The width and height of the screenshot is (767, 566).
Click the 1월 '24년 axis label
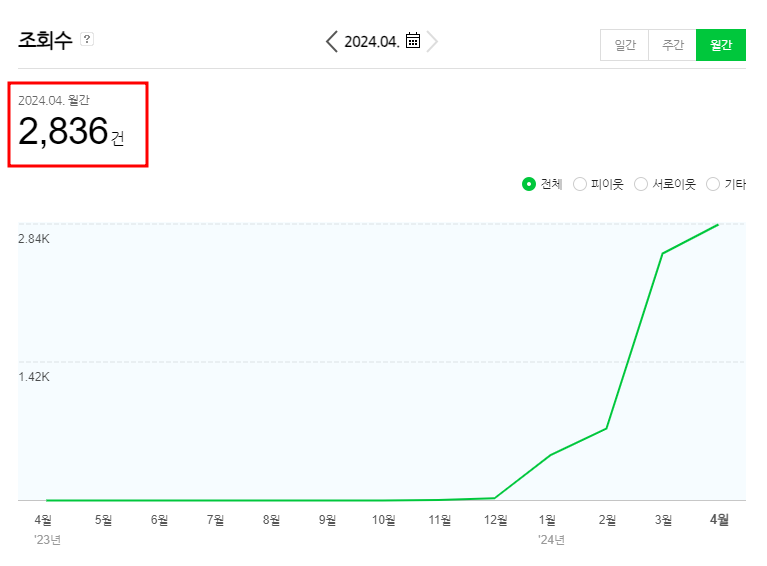(551, 529)
